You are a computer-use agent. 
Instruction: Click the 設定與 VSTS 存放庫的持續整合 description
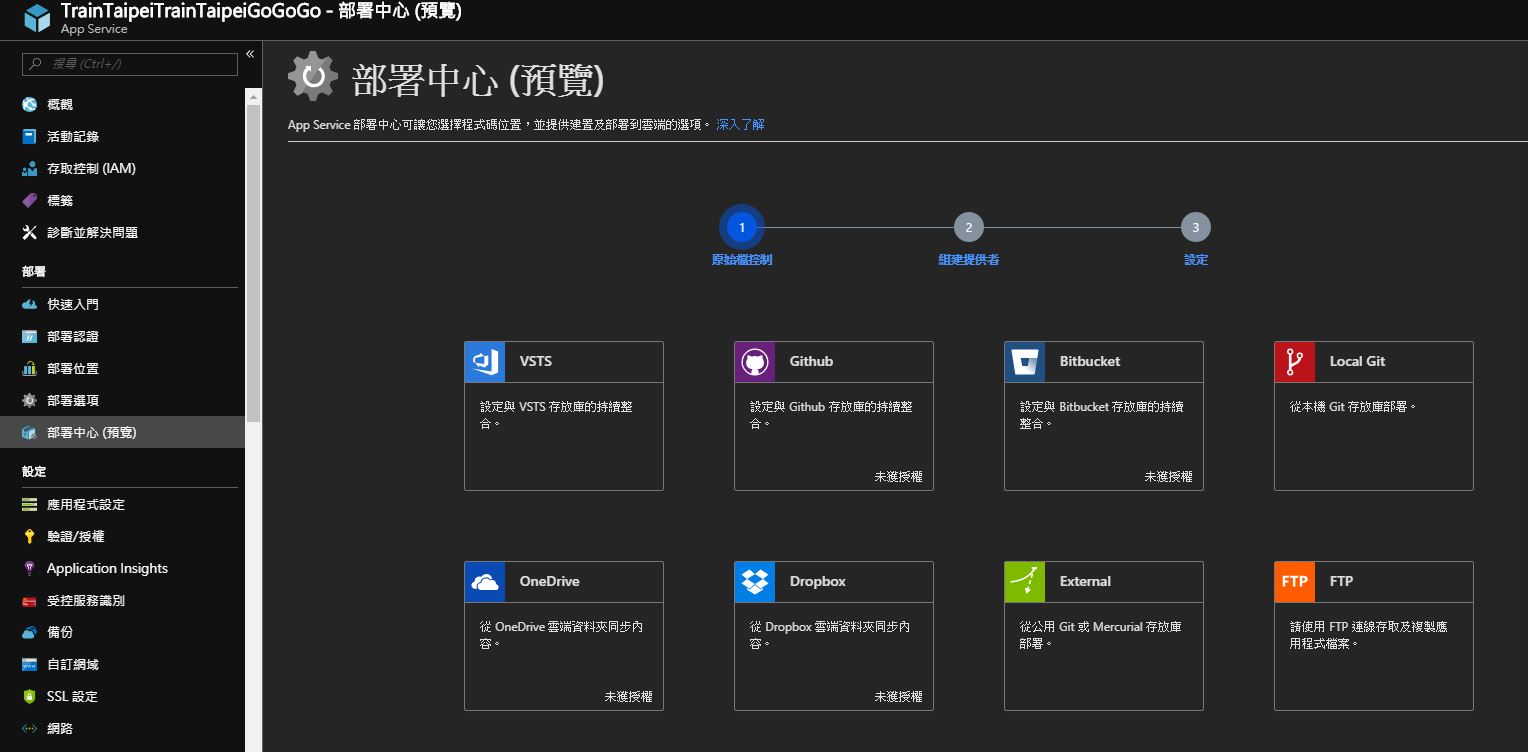pyautogui.click(x=556, y=415)
